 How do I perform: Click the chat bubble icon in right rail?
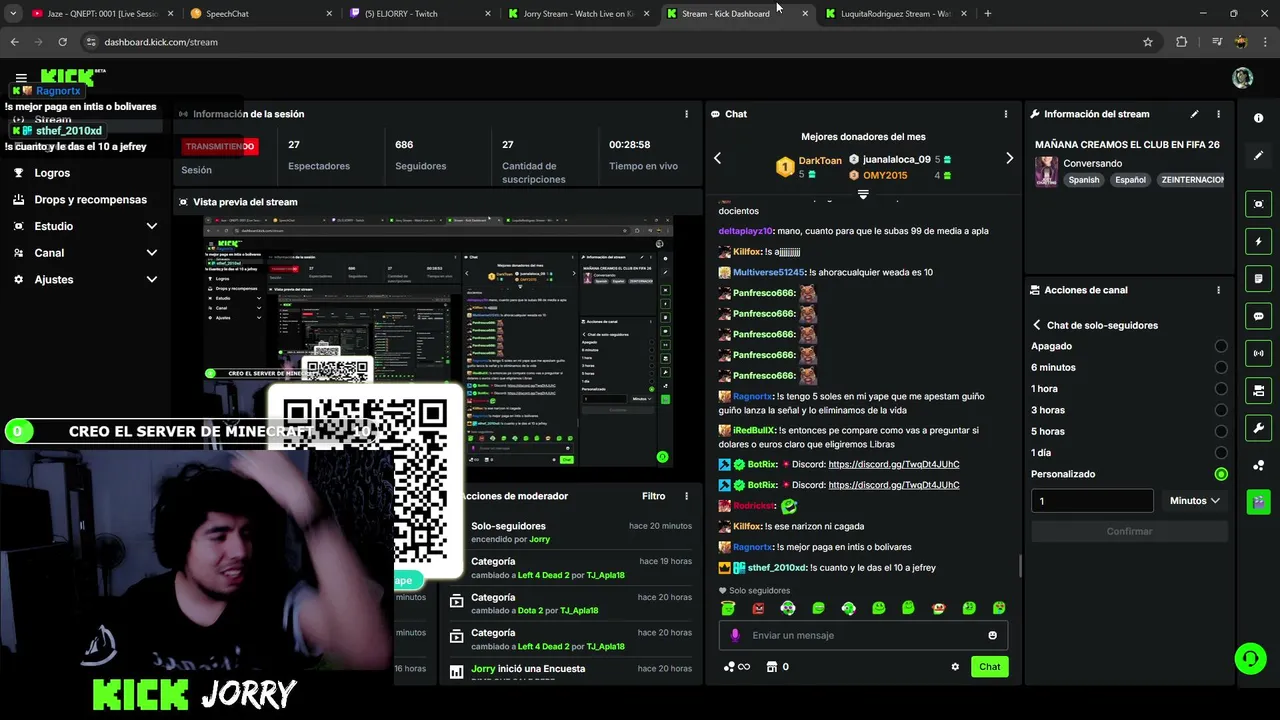tap(1258, 316)
